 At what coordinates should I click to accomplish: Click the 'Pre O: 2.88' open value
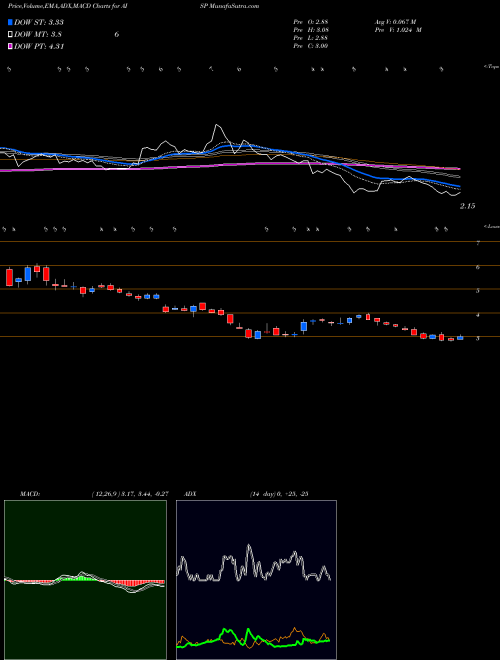(311, 22)
